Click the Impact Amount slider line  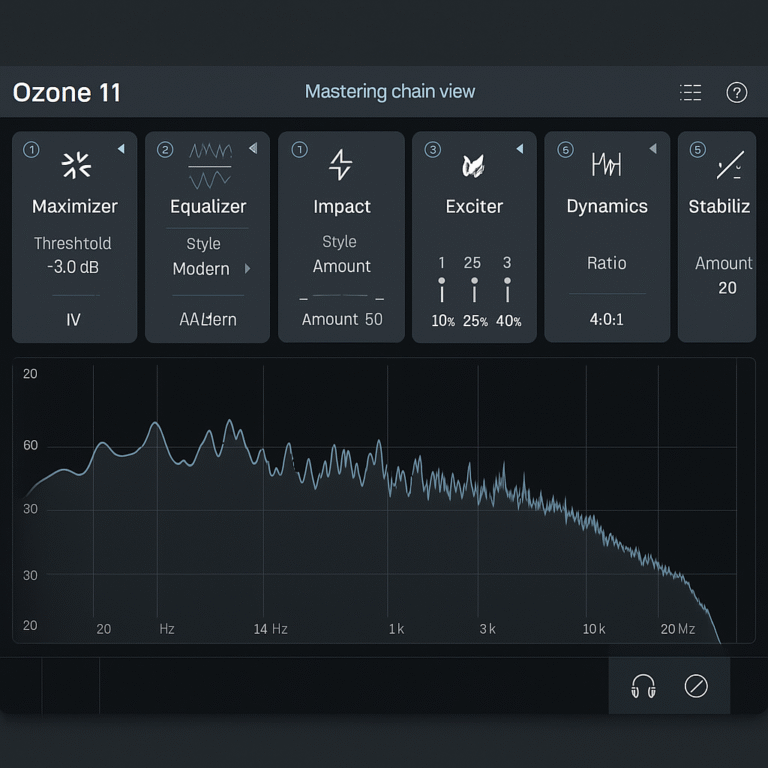tap(341, 296)
